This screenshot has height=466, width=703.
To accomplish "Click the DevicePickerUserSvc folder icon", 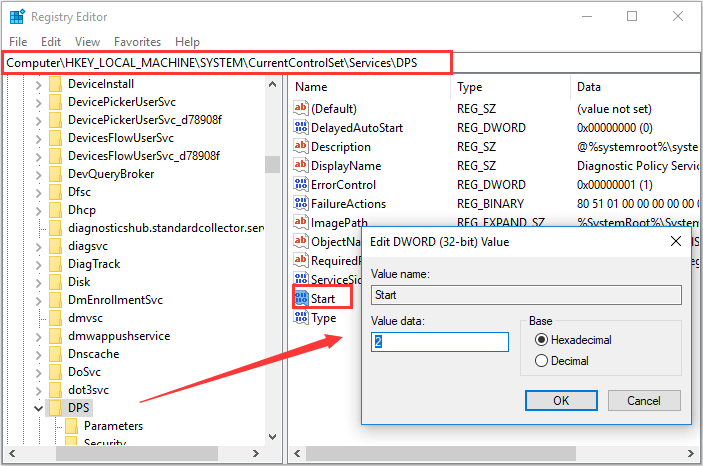I will tap(55, 102).
